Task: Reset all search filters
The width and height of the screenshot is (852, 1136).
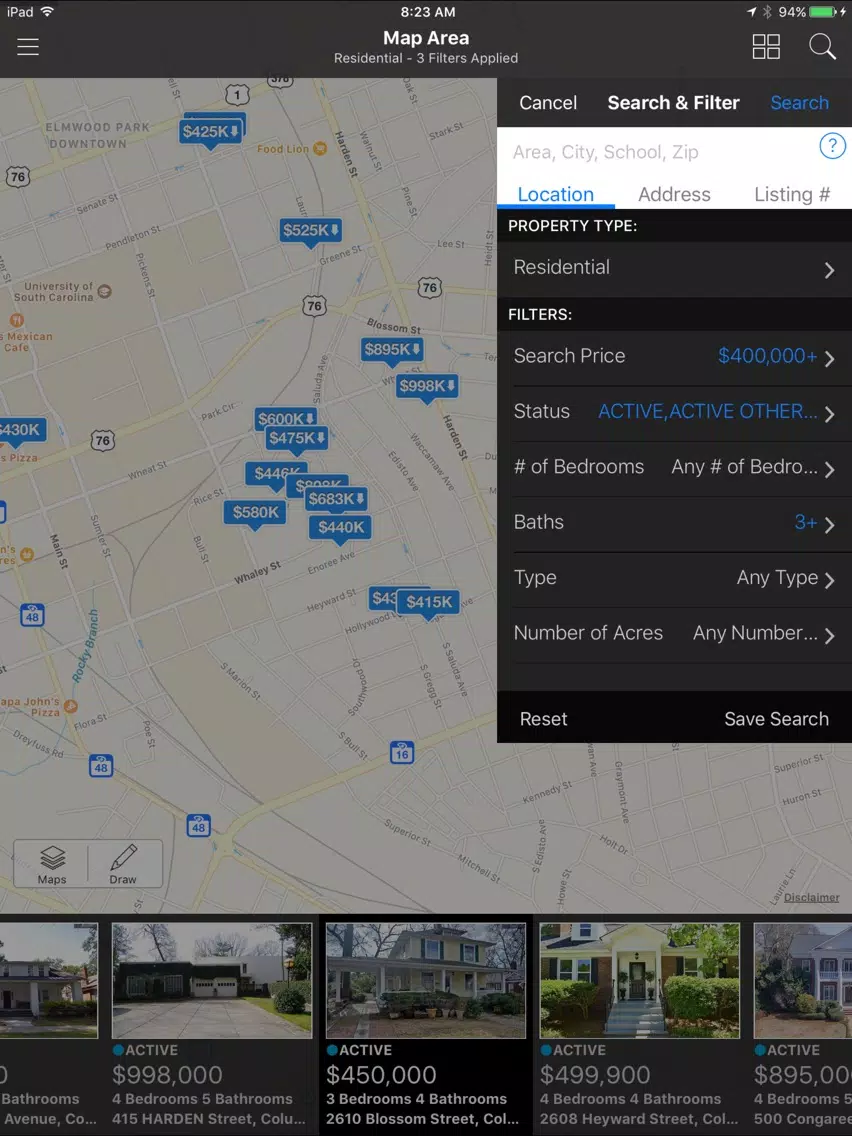Action: (x=543, y=719)
